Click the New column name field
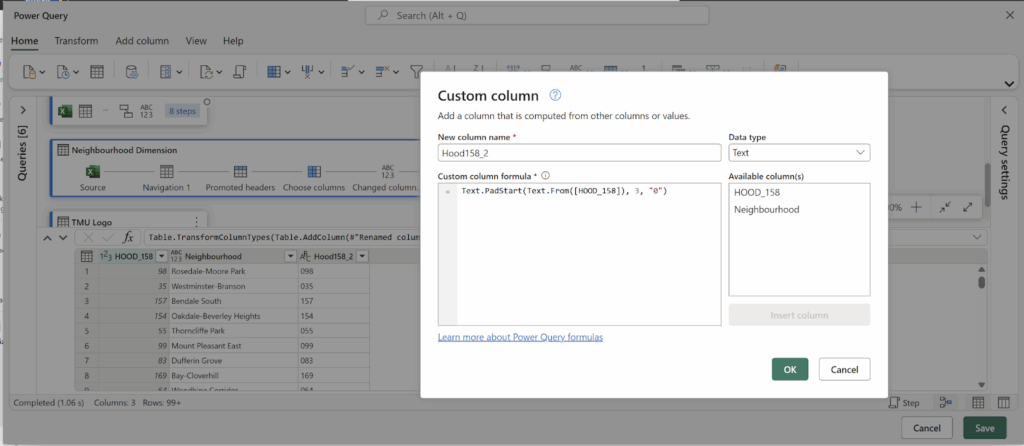Image resolution: width=1024 pixels, height=446 pixels. [x=579, y=153]
